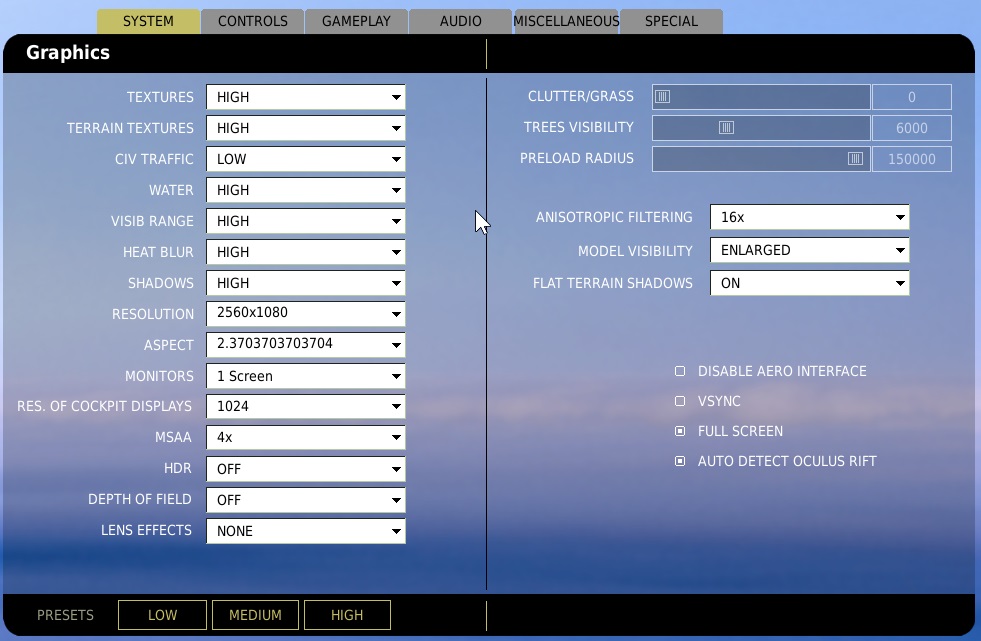Open the MISCELLANEOUS tab

coord(566,21)
